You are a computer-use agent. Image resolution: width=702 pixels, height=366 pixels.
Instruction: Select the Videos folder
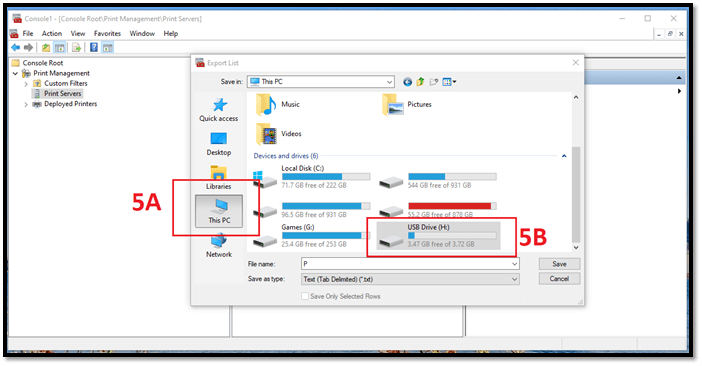(x=278, y=134)
